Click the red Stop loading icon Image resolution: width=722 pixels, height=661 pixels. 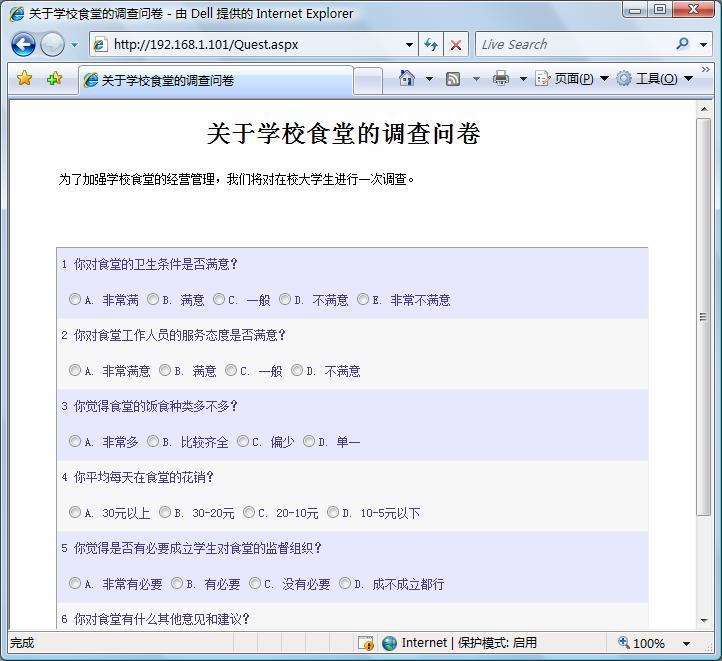click(456, 45)
